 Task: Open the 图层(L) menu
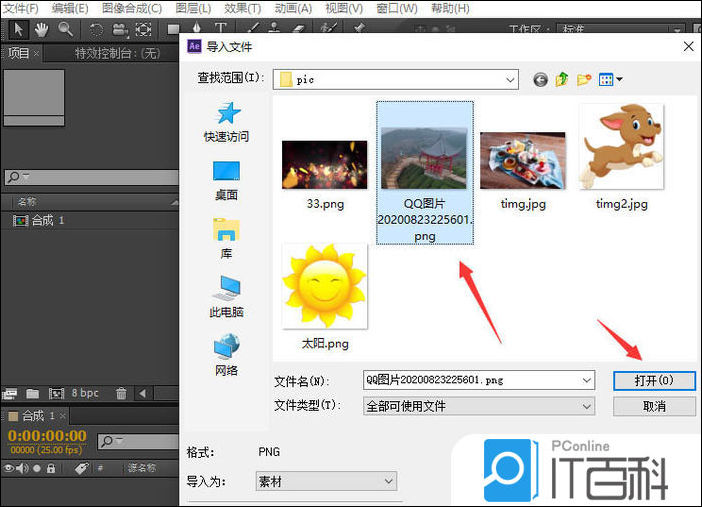coord(193,8)
